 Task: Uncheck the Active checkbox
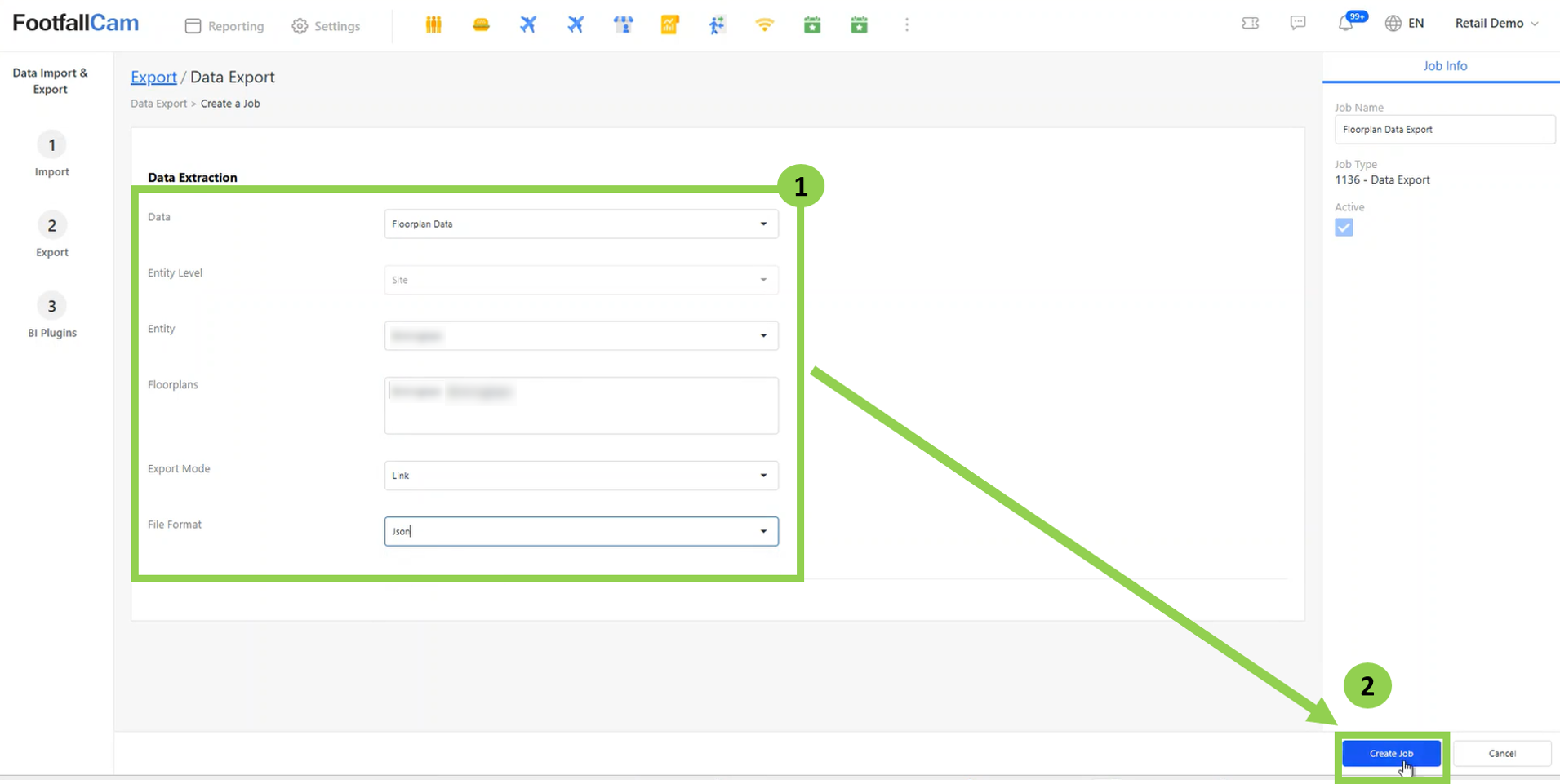point(1344,228)
